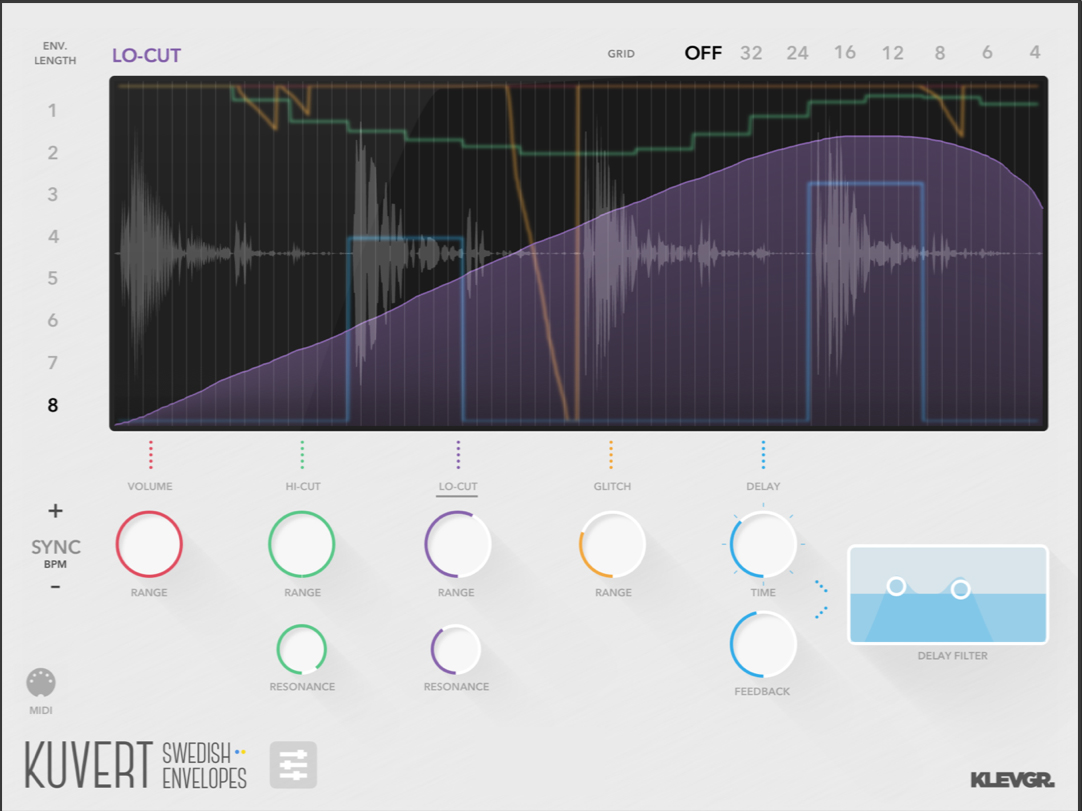
Task: Click the FEEDBACK label under the knob
Action: 762,691
